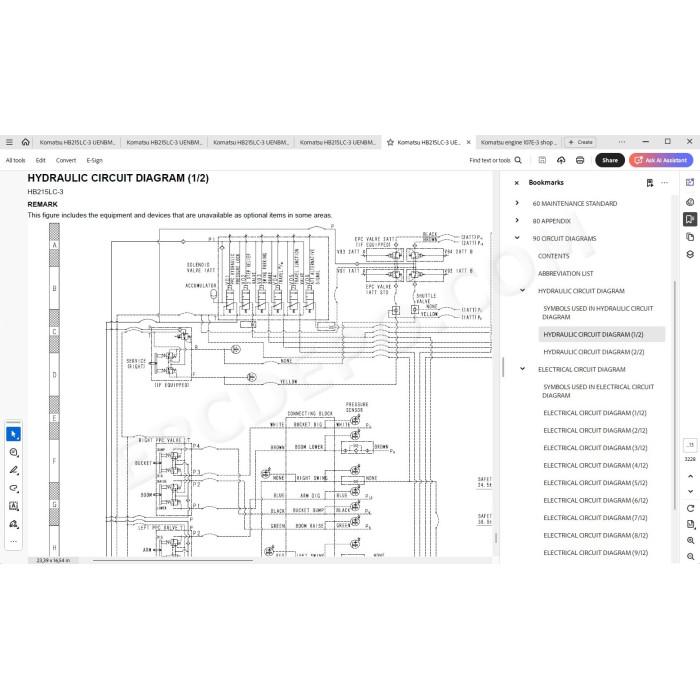Viewport: 700px width, 700px height.
Task: Click the add bookmark icon
Action: pyautogui.click(x=650, y=183)
